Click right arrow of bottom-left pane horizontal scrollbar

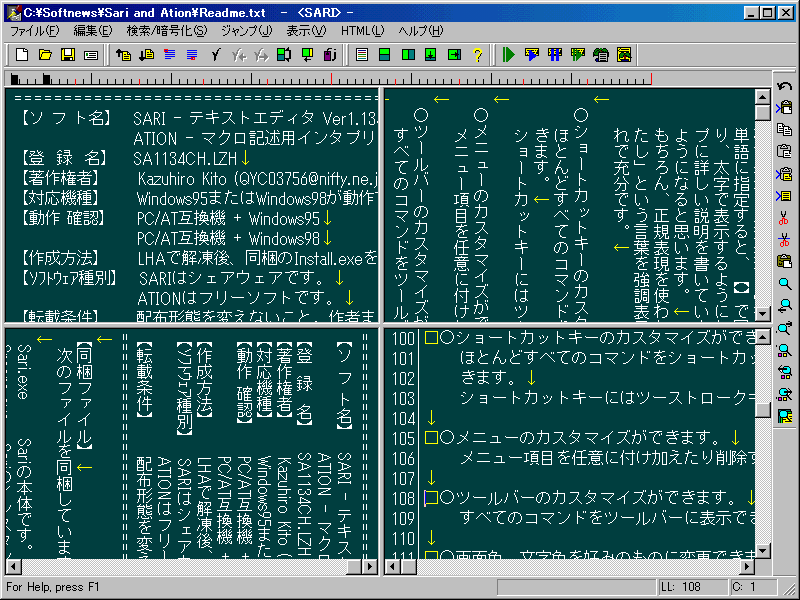(x=370, y=566)
